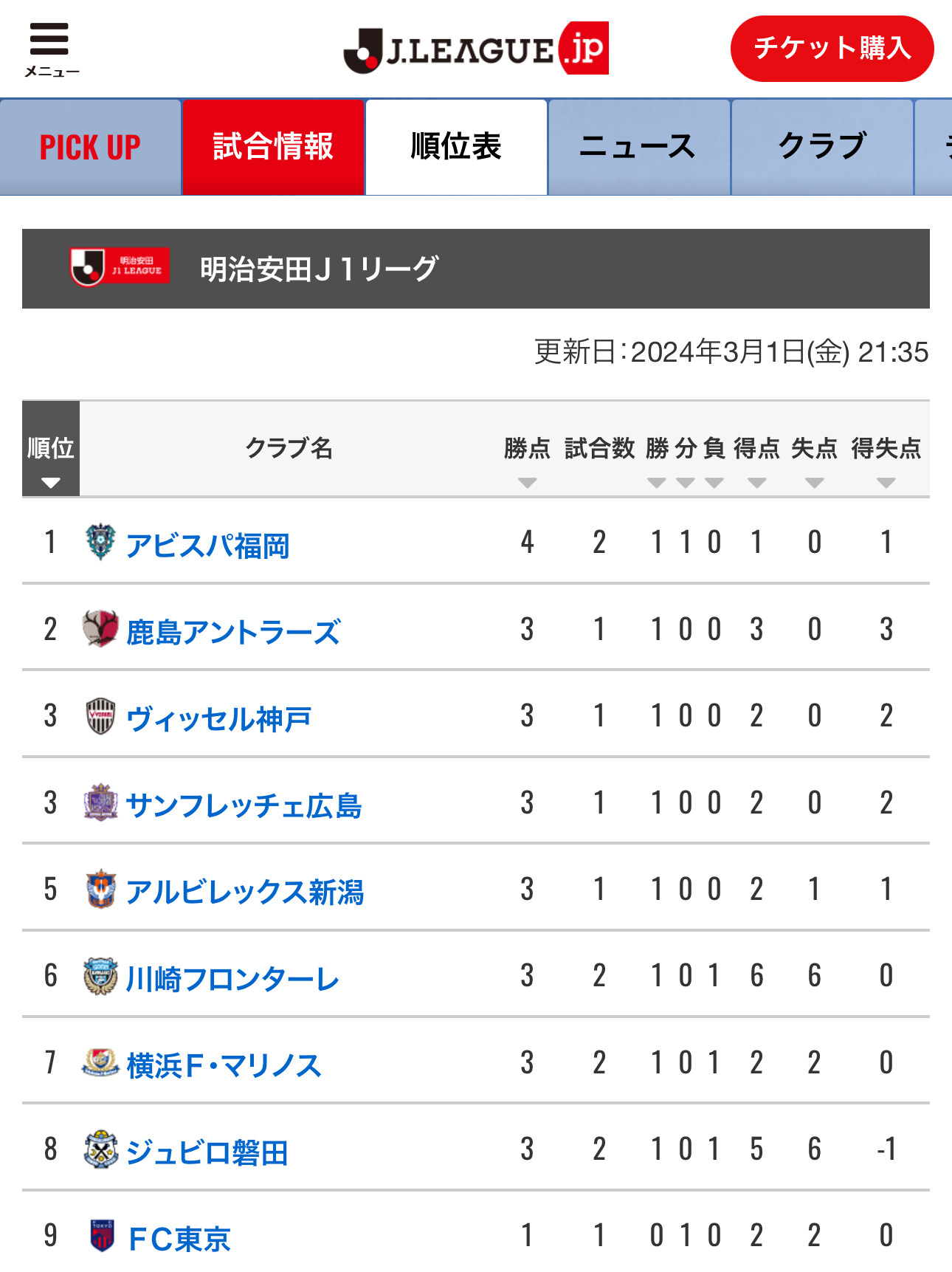The image size is (952, 1272).
Task: Click the Kawasaki Frontale club crest
Action: click(x=100, y=976)
